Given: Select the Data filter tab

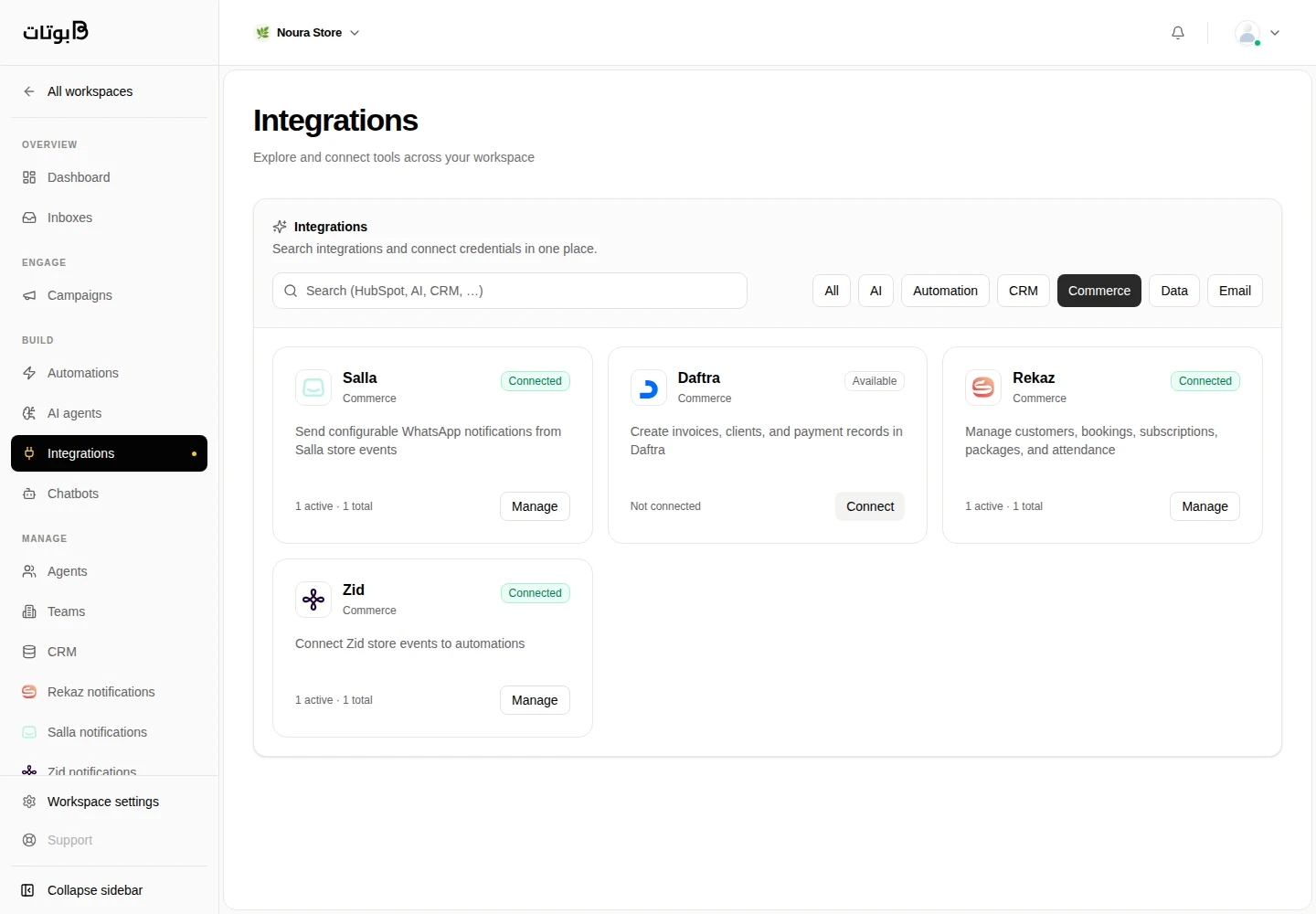Looking at the screenshot, I should pyautogui.click(x=1174, y=291).
